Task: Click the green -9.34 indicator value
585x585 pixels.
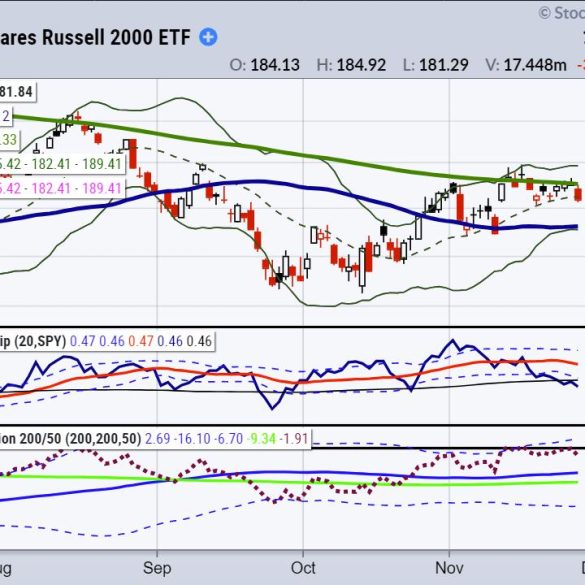Action: [262, 439]
